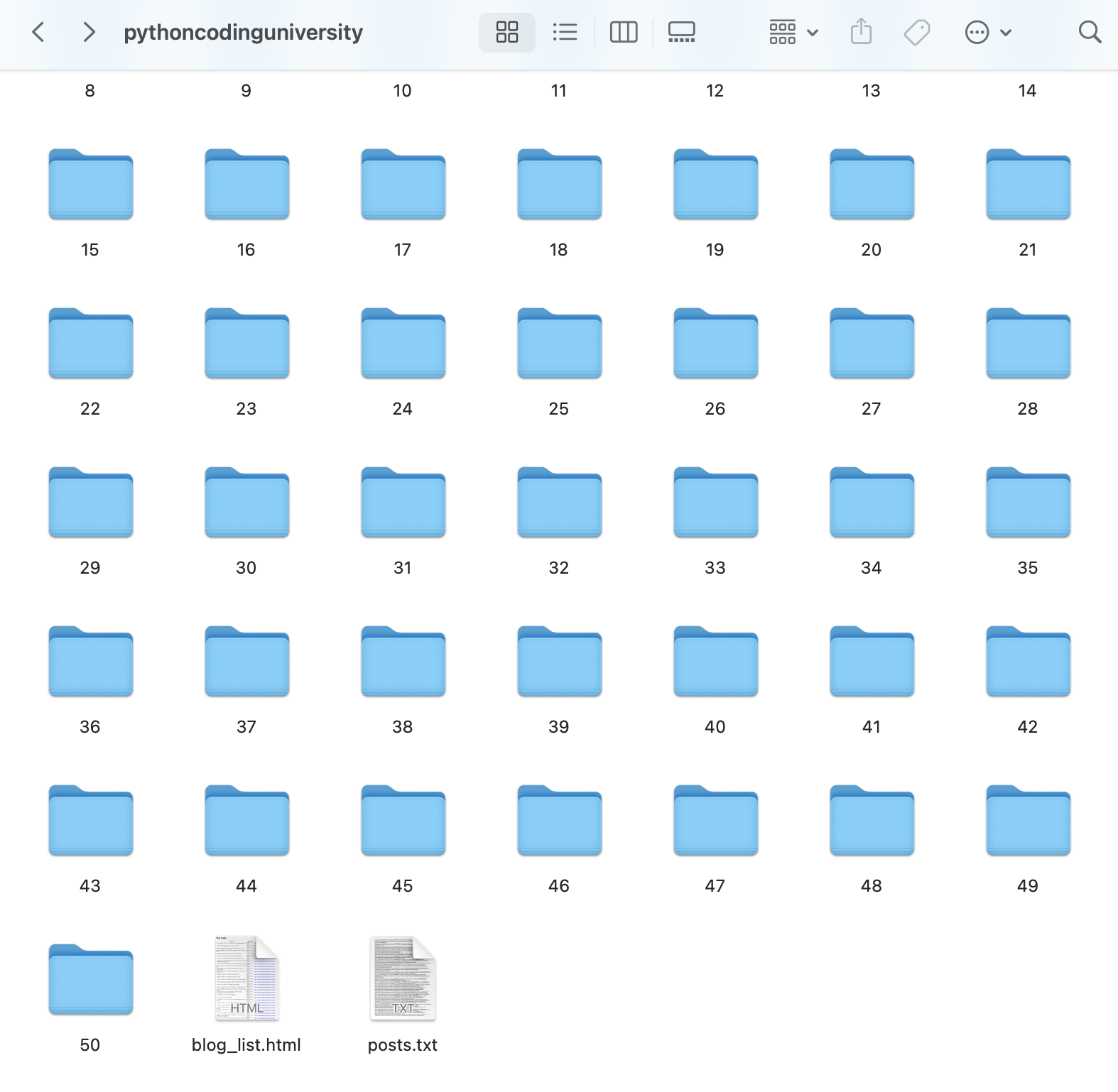This screenshot has height=1092, width=1118.
Task: Select folder 25
Action: [560, 343]
